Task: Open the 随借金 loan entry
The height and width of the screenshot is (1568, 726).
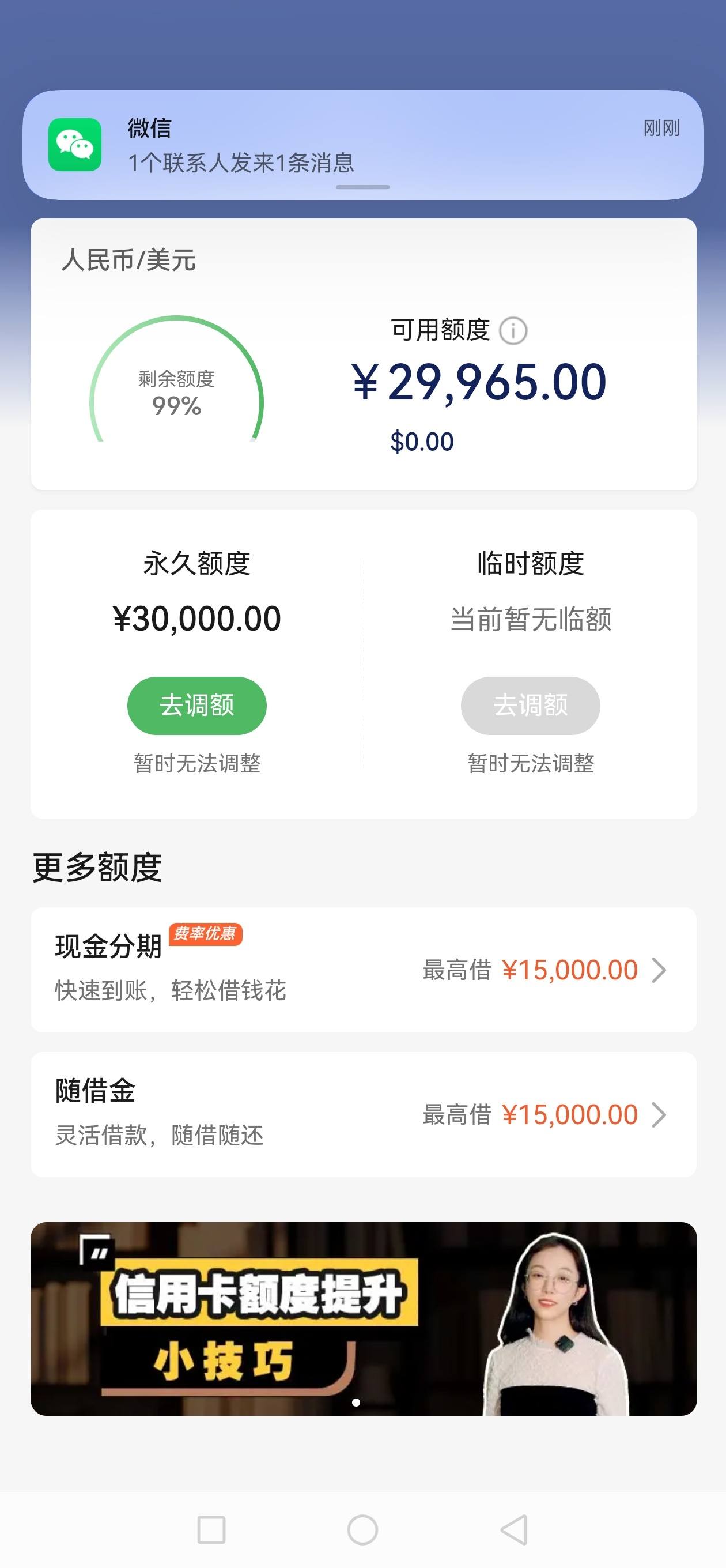Action: [x=364, y=1114]
